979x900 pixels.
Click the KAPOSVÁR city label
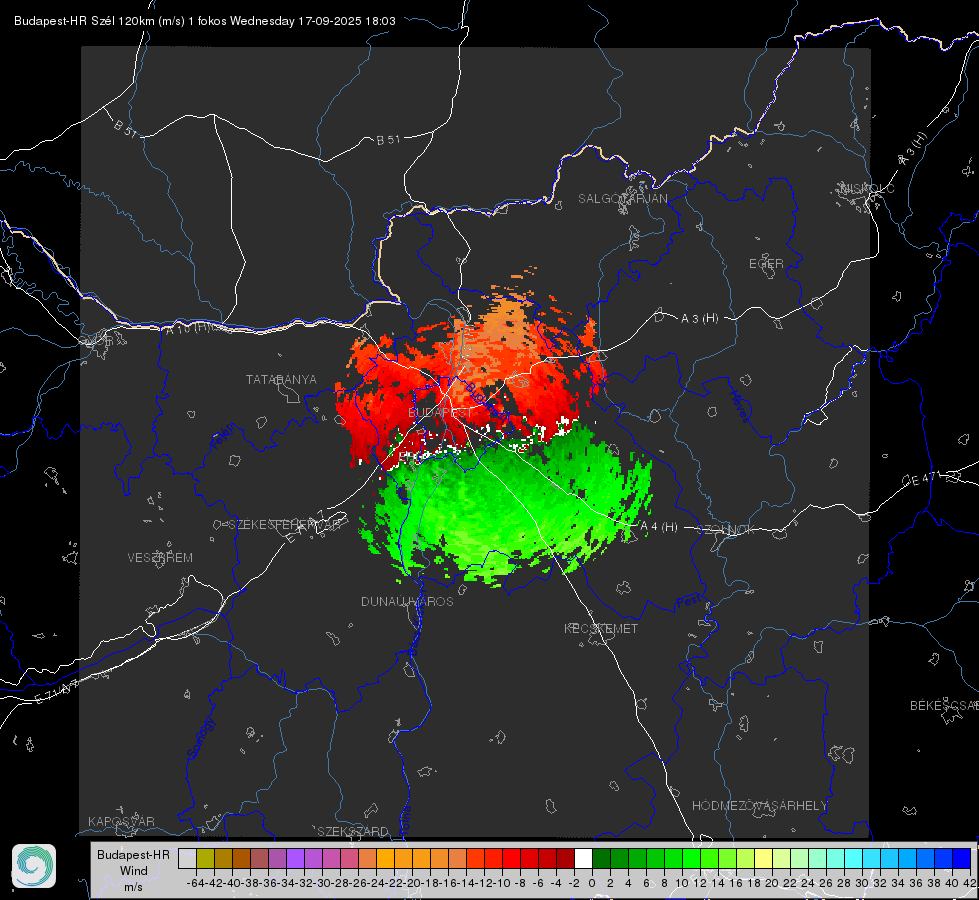[121, 821]
